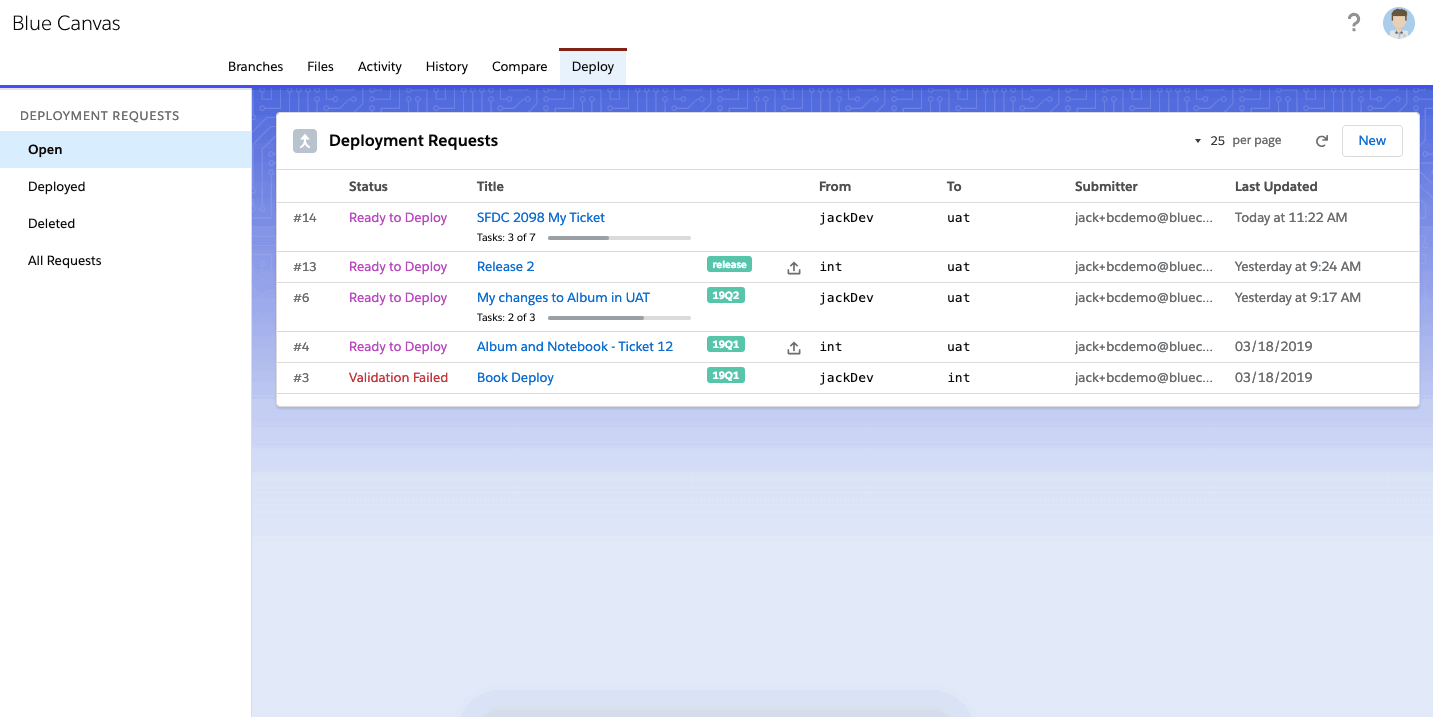This screenshot has width=1433, height=717.
Task: Switch to the History tab
Action: click(x=446, y=67)
